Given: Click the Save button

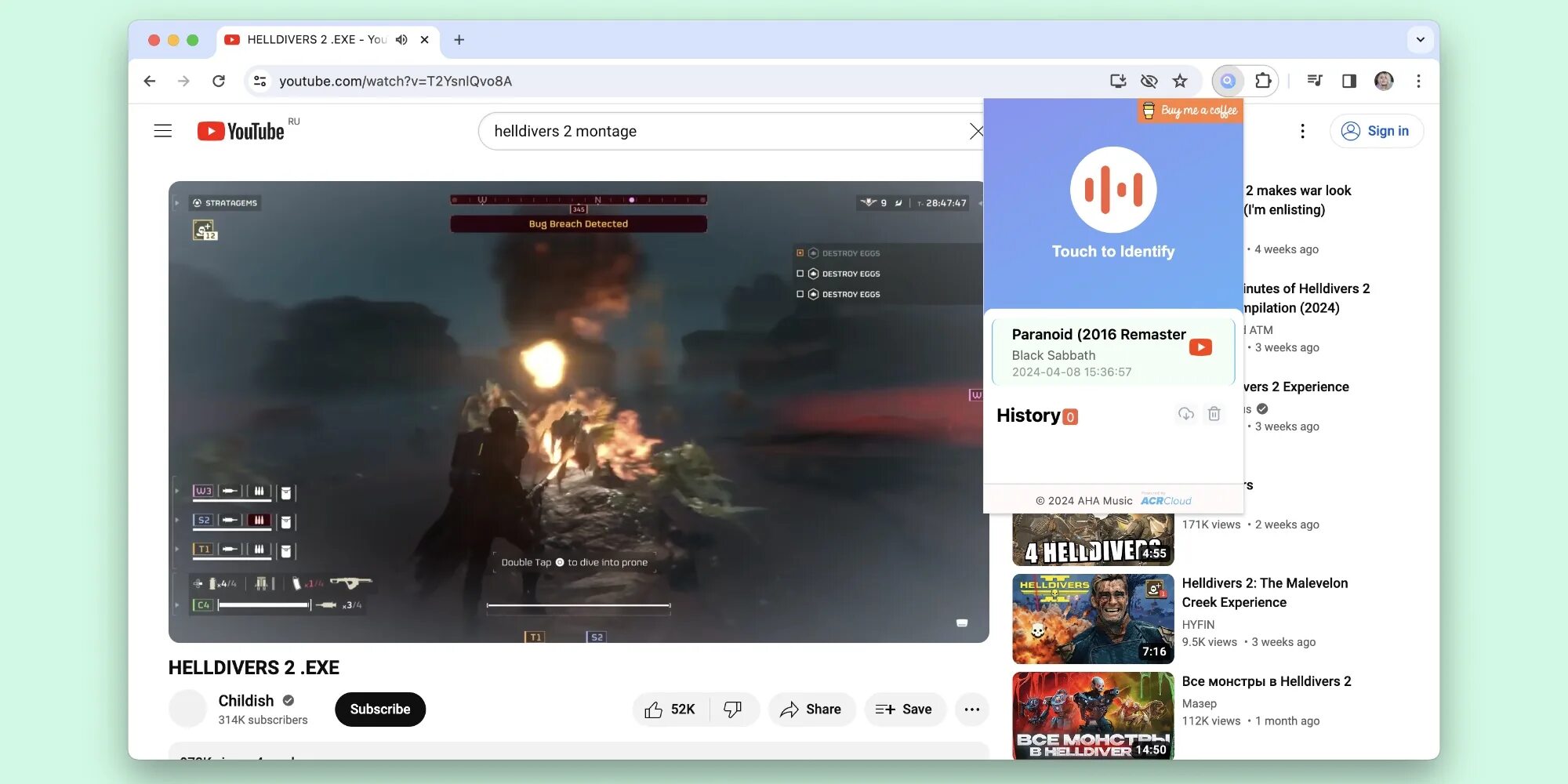Looking at the screenshot, I should pyautogui.click(x=904, y=710).
